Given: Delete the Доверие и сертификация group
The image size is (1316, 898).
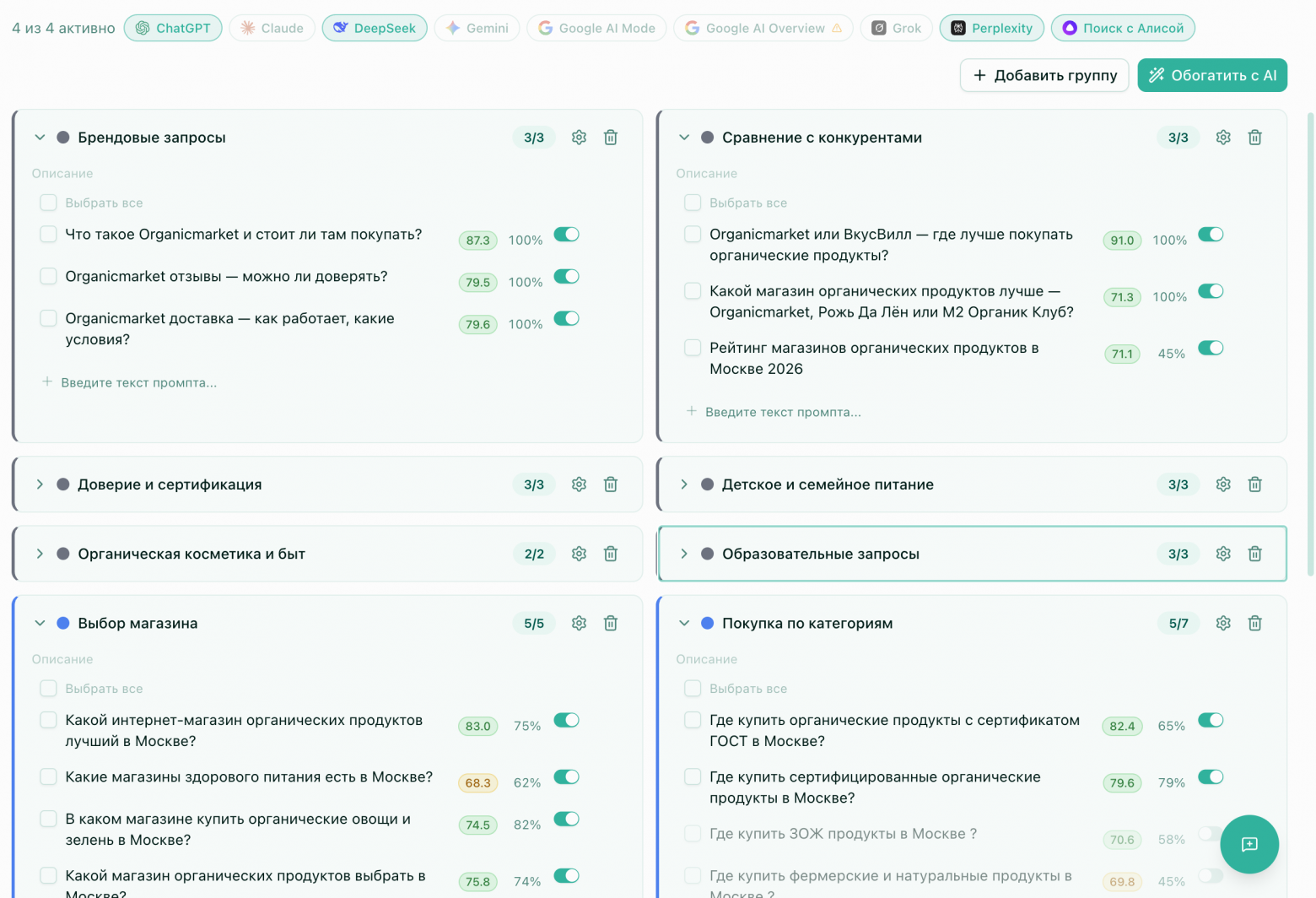Looking at the screenshot, I should (611, 484).
